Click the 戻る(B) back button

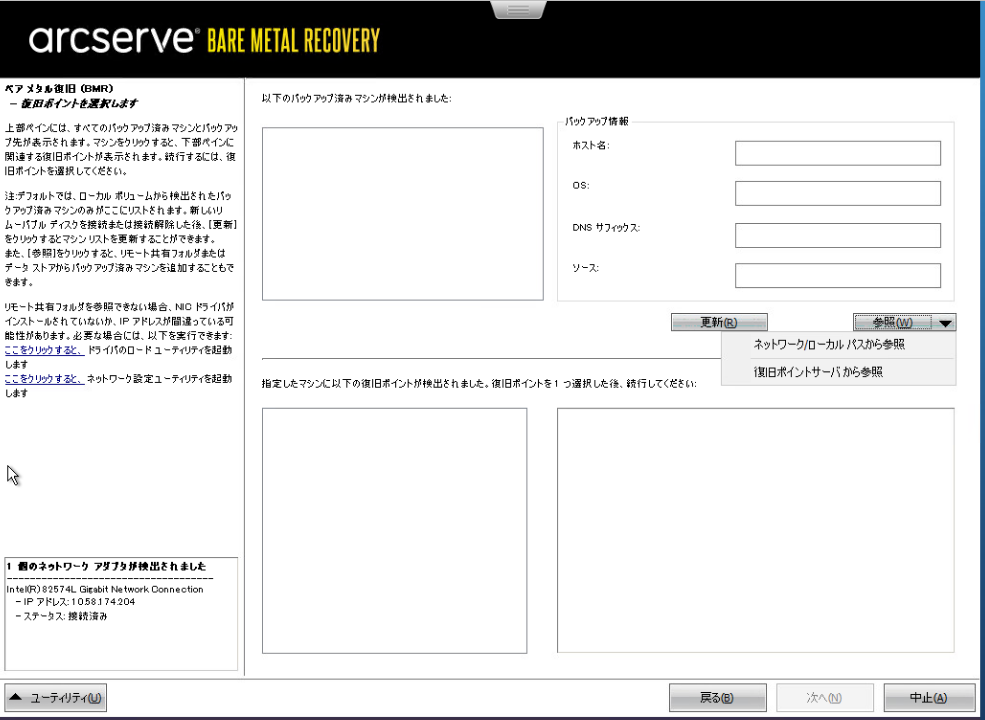717,697
